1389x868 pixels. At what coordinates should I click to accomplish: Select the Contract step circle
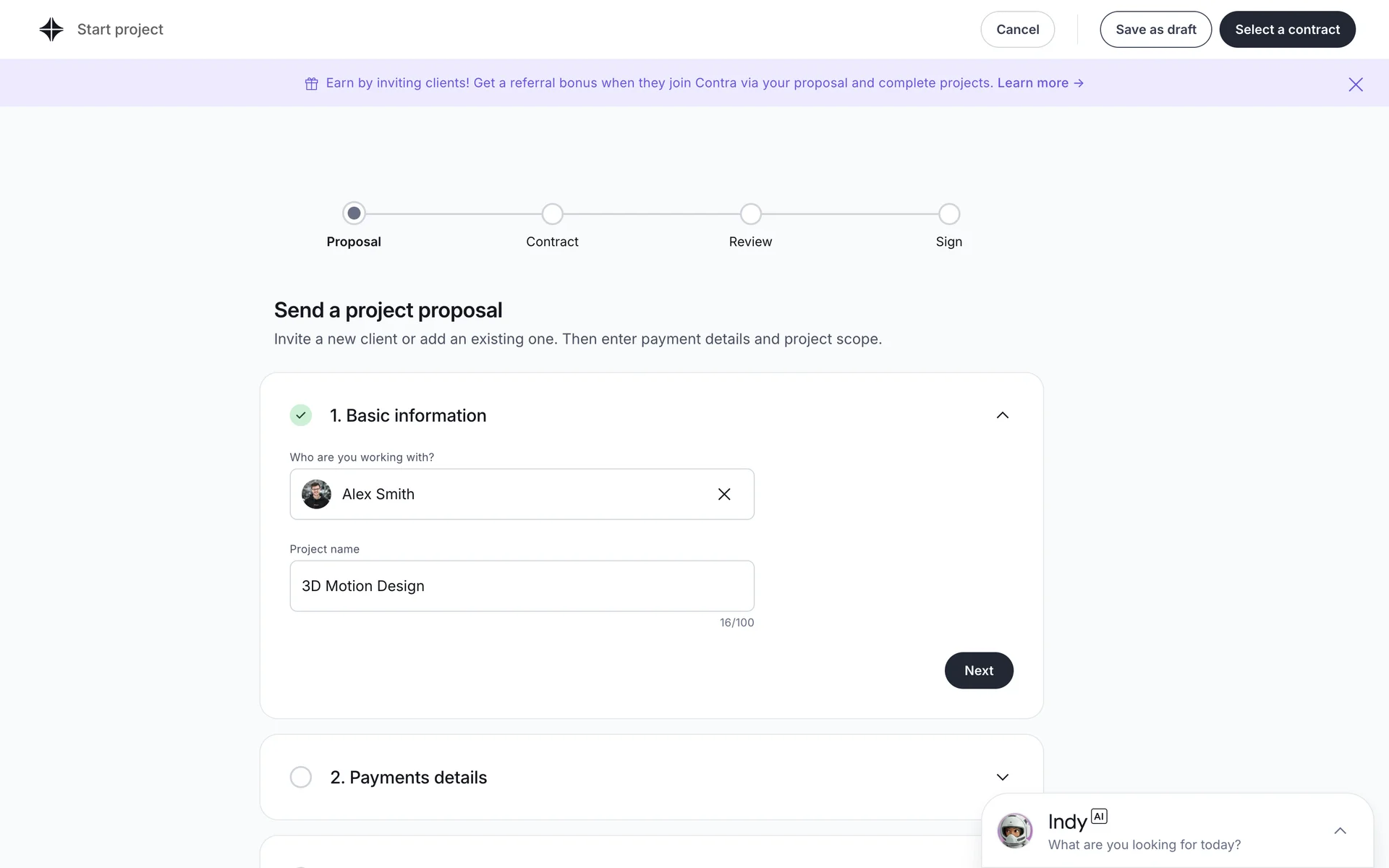pyautogui.click(x=552, y=214)
